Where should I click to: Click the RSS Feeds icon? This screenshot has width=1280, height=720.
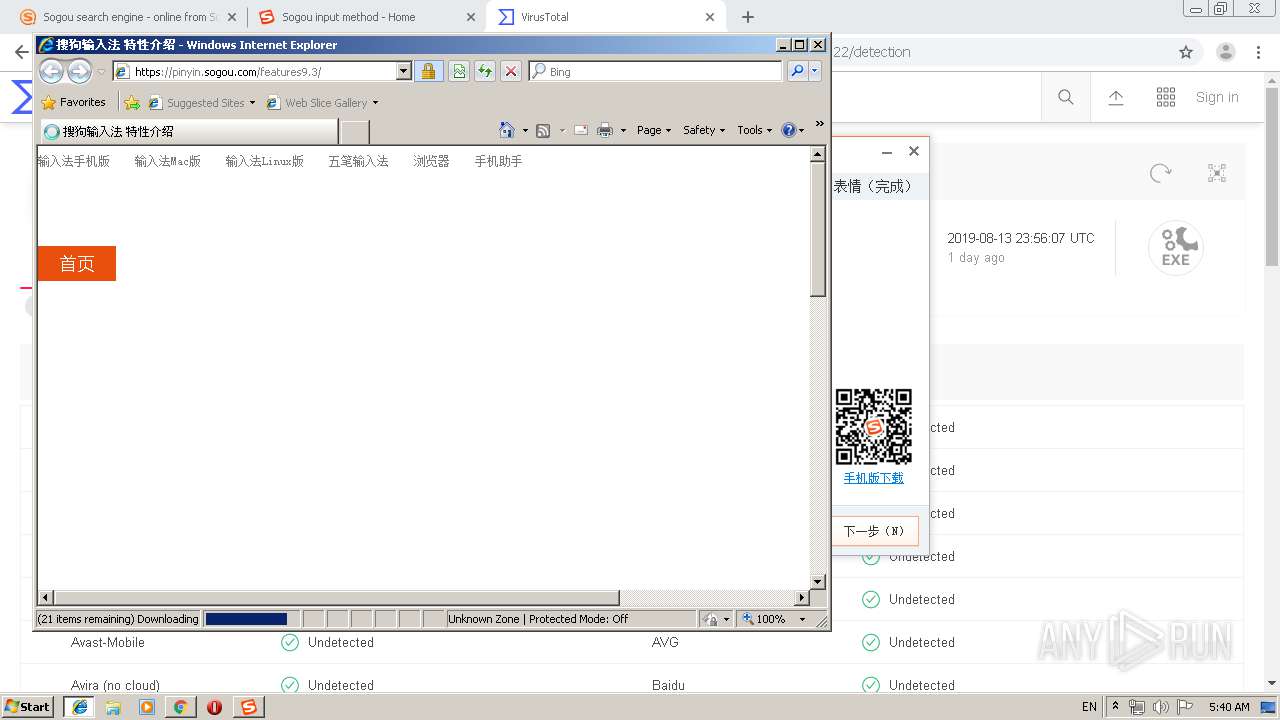point(543,130)
